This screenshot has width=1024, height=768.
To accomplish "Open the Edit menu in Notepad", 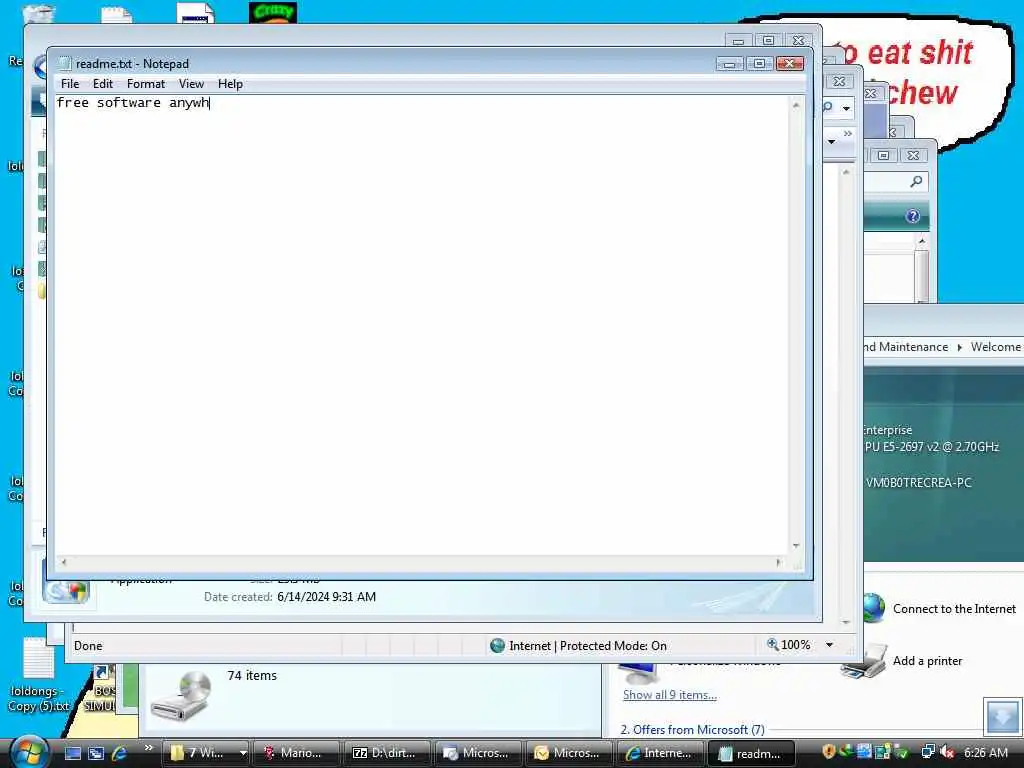I will [x=103, y=84].
